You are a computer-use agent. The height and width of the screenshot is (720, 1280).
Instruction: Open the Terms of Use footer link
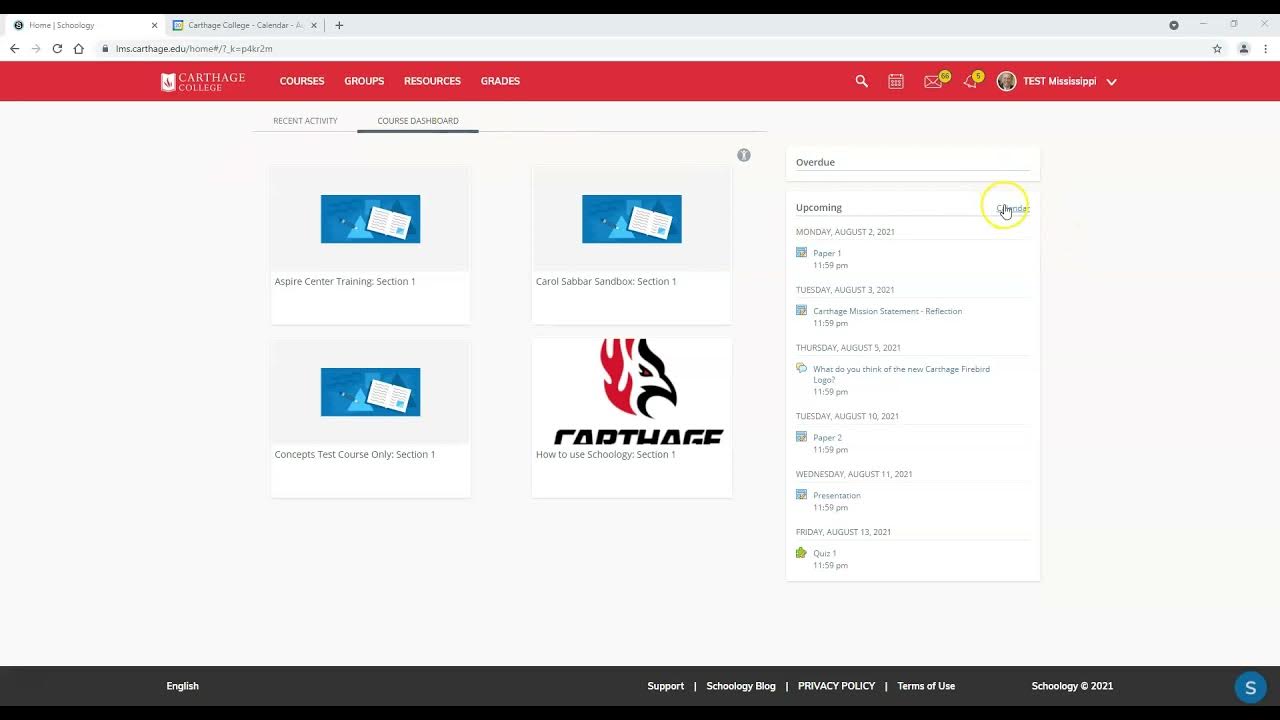[x=926, y=686]
